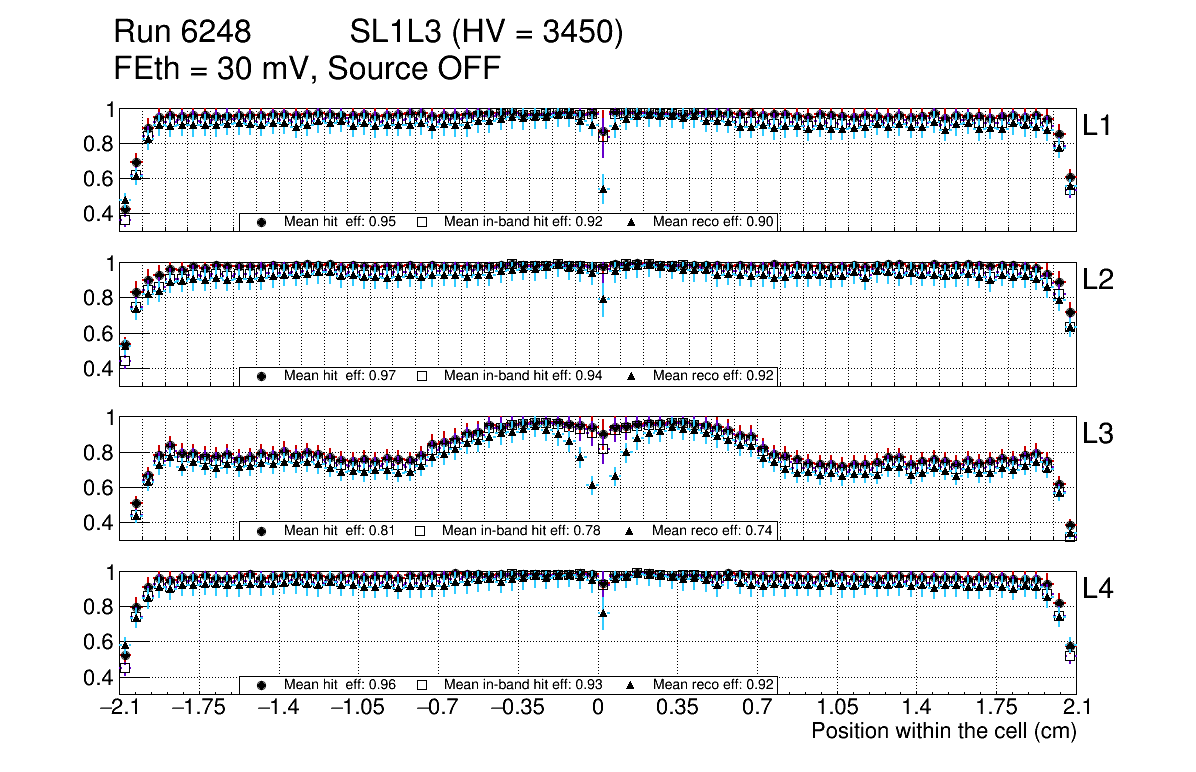
Task: Click the filled circle legend marker in L1
Action: (262, 222)
